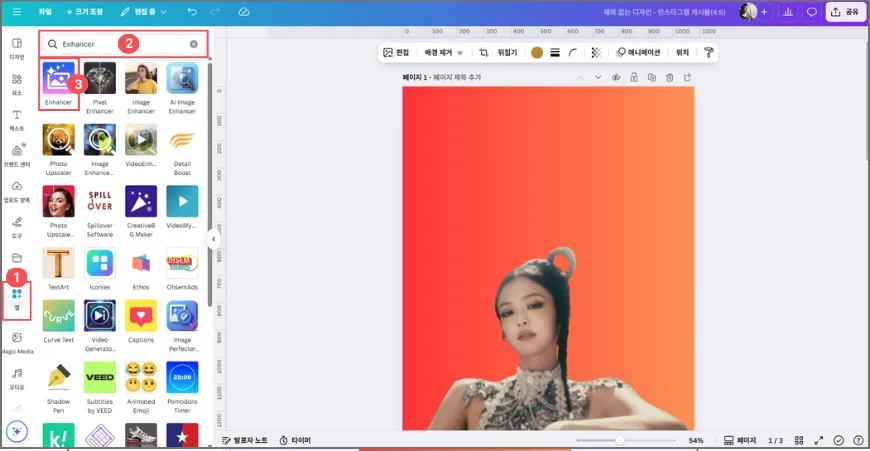The width and height of the screenshot is (870, 451).
Task: Open the OhsemAds app
Action: [182, 268]
